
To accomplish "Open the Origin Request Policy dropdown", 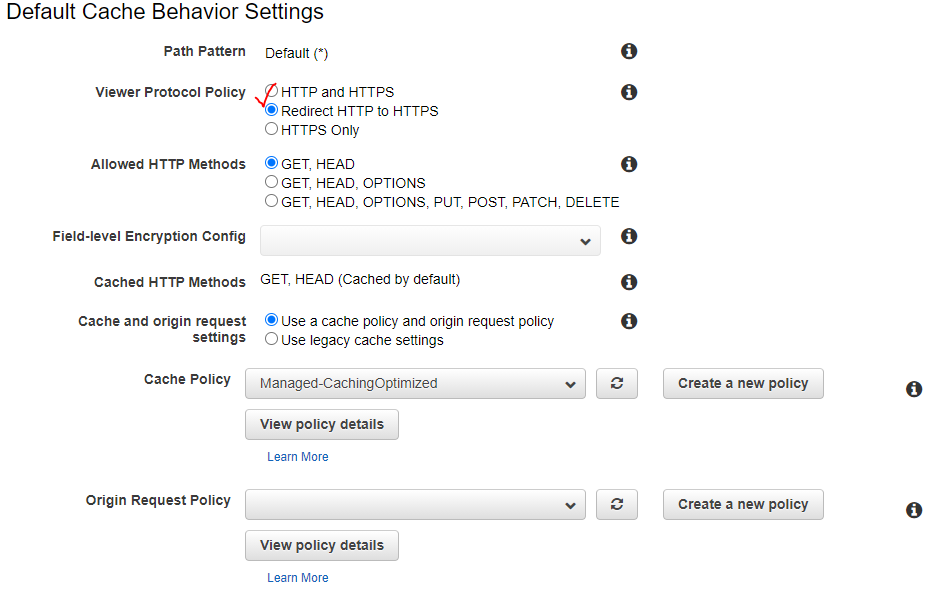I will point(415,504).
